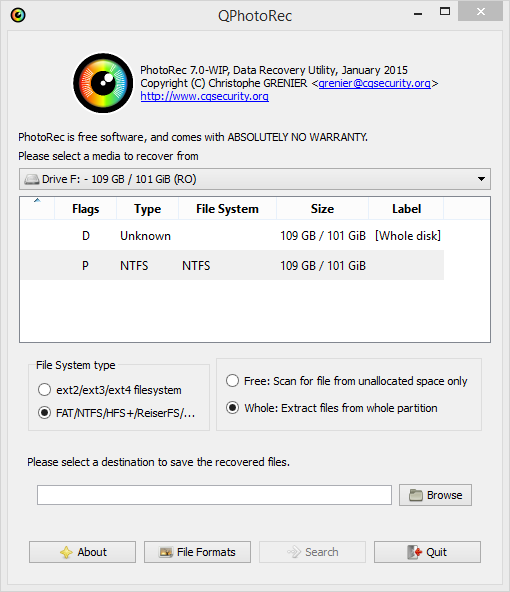This screenshot has width=510, height=592.
Task: Click the large PhotoRec eye logo
Action: [103, 83]
